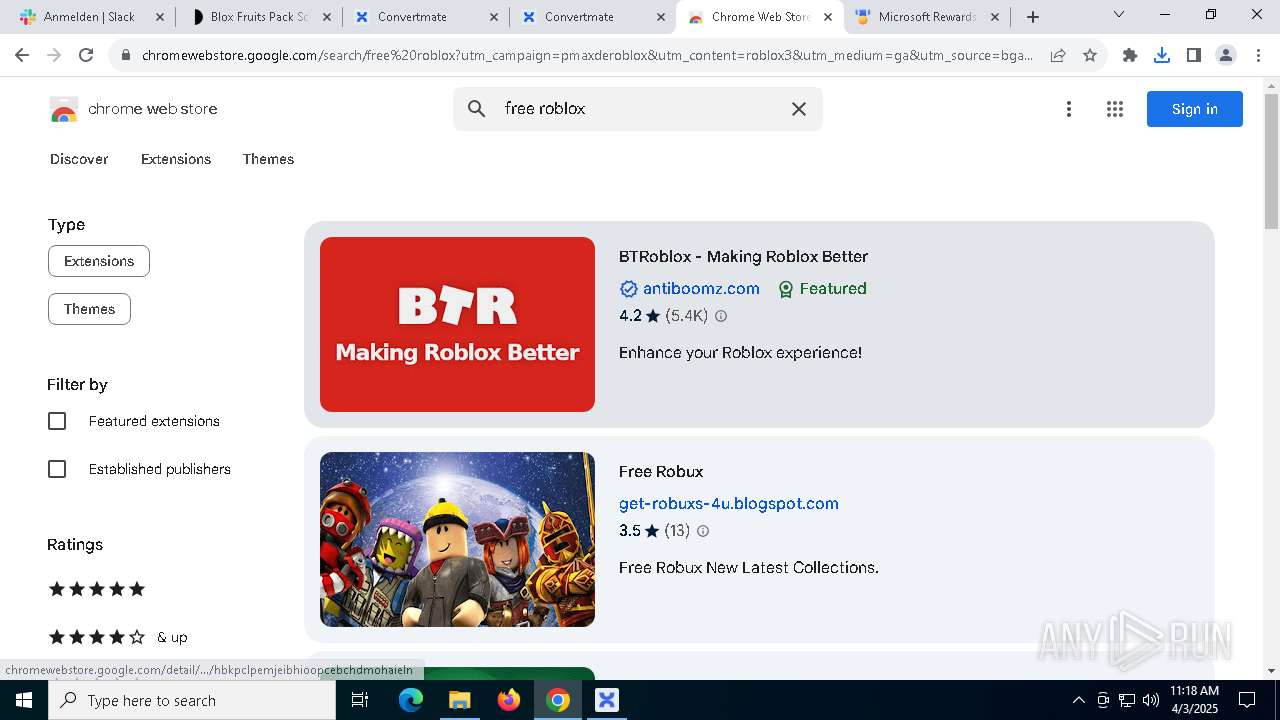Open the Chrome profile avatar
Screen dimensions: 1280x720
[x=1226, y=55]
